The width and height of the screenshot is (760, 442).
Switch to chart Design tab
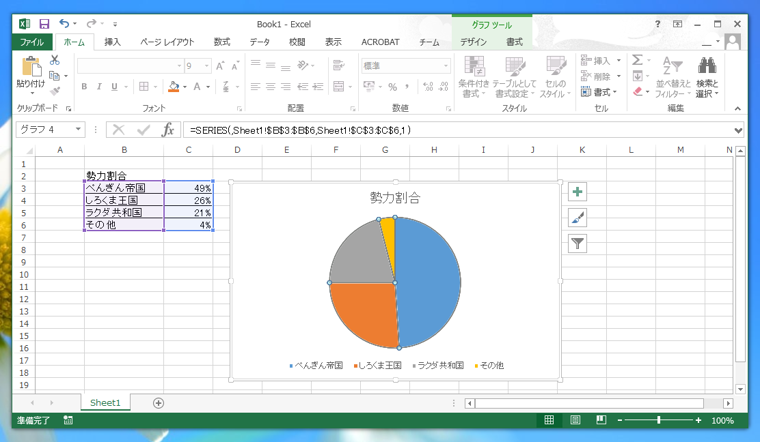pos(473,42)
